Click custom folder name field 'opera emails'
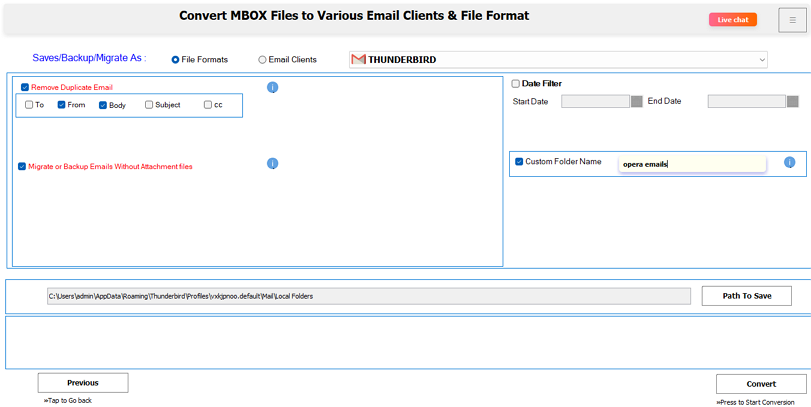Image resolution: width=811 pixels, height=407 pixels. pyautogui.click(x=692, y=164)
